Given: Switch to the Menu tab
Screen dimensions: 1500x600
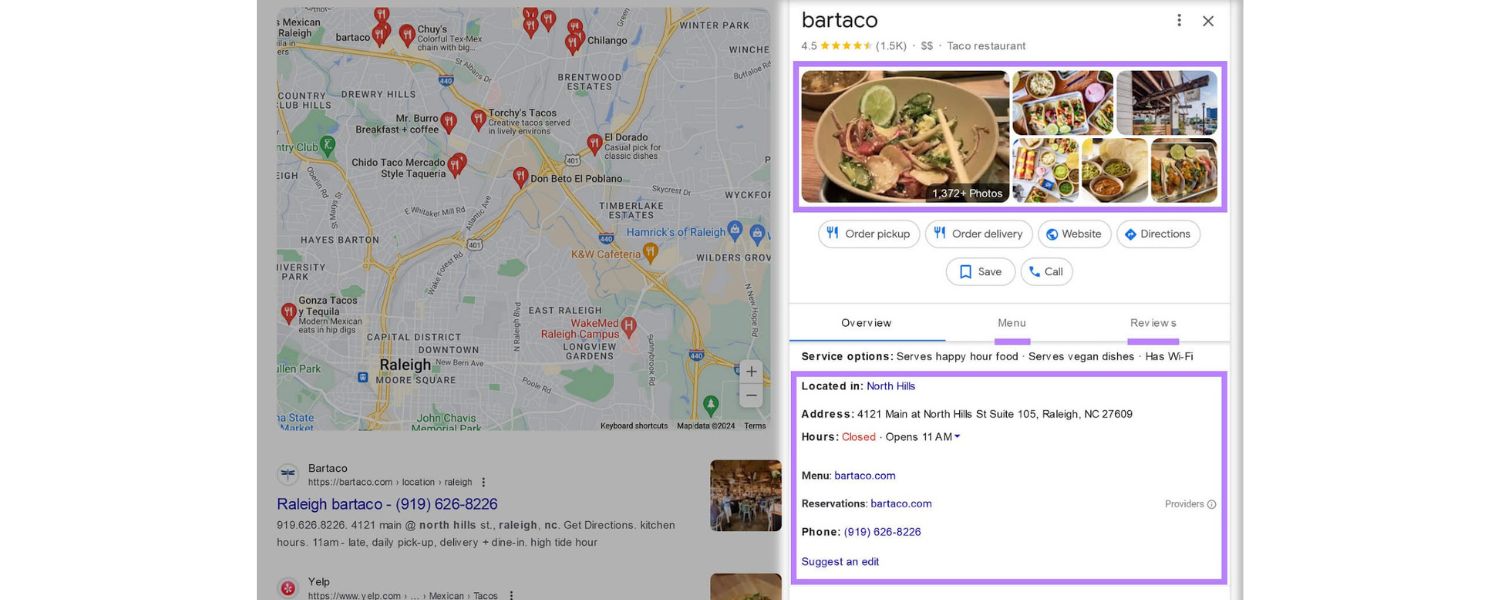Looking at the screenshot, I should point(1012,323).
